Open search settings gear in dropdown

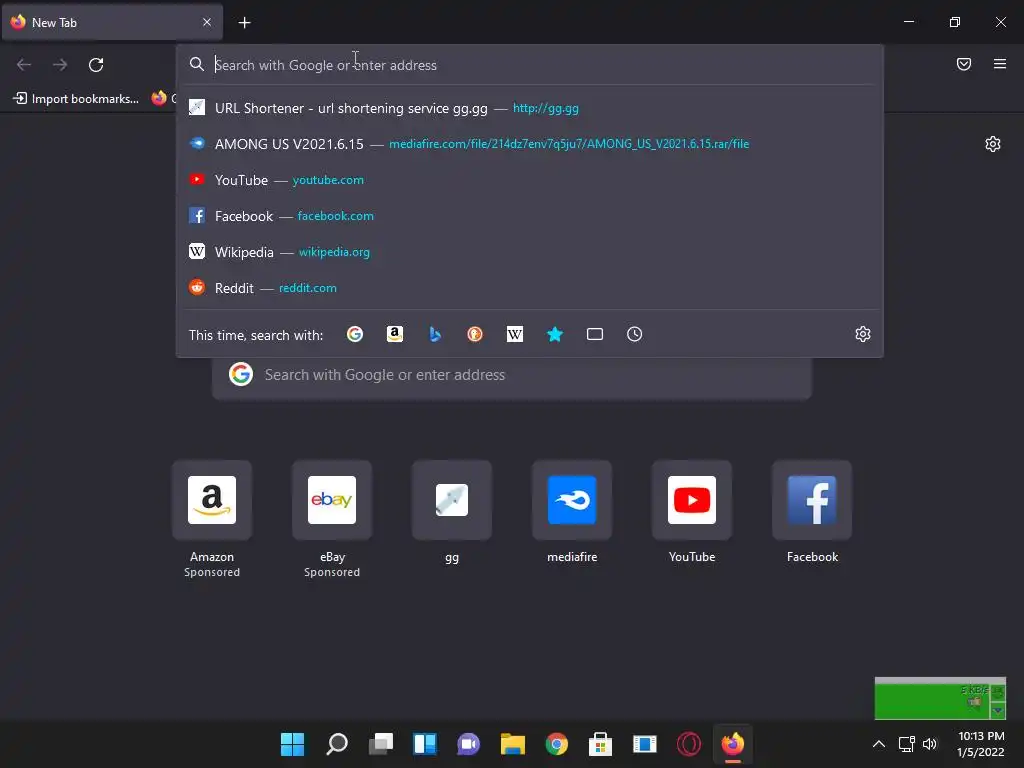[863, 334]
